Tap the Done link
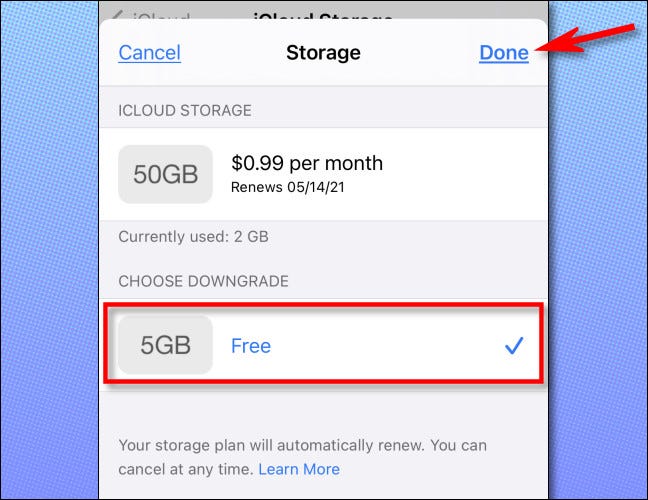648x500 pixels. click(x=504, y=53)
